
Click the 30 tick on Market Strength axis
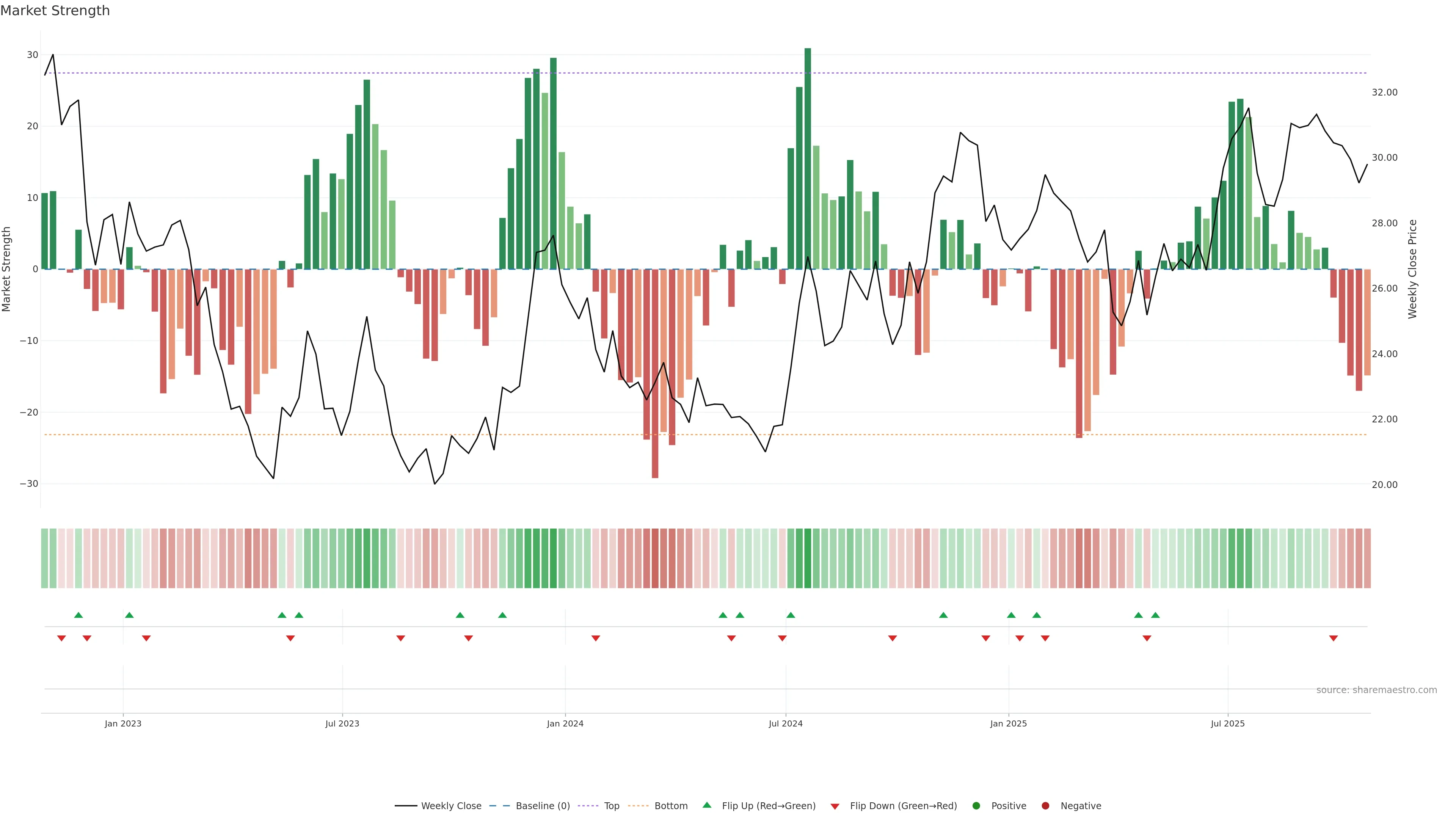pyautogui.click(x=32, y=55)
